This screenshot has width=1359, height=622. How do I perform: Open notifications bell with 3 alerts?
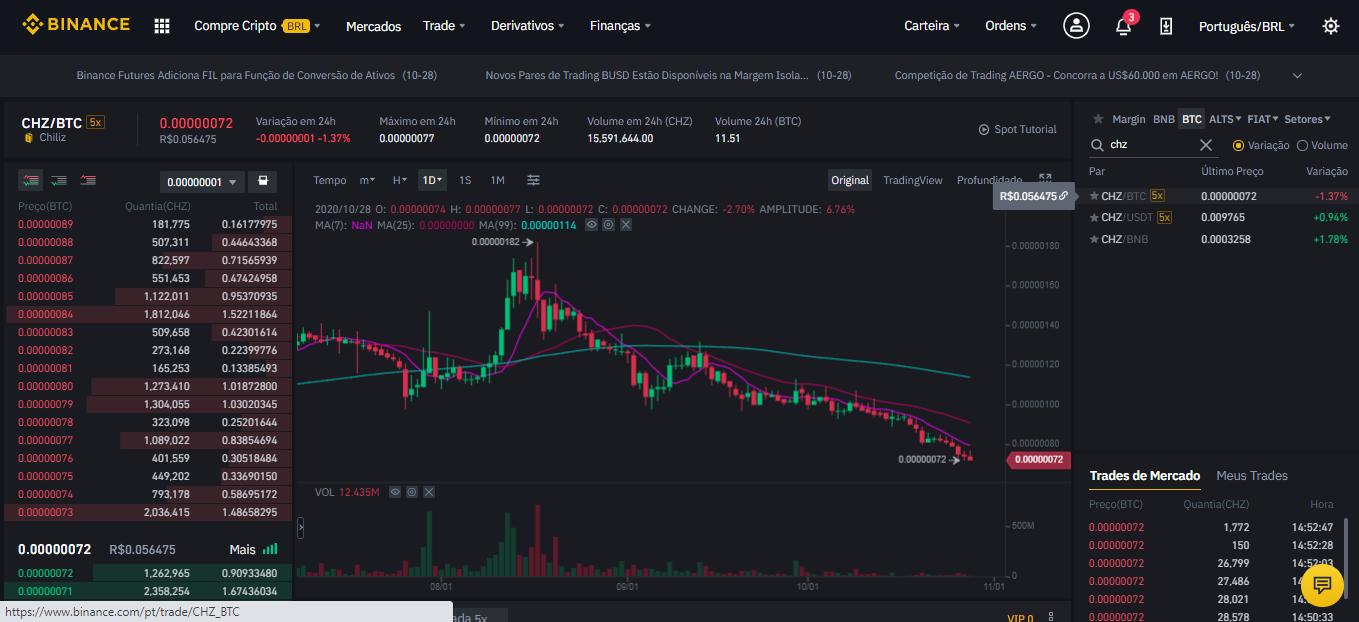(1123, 26)
